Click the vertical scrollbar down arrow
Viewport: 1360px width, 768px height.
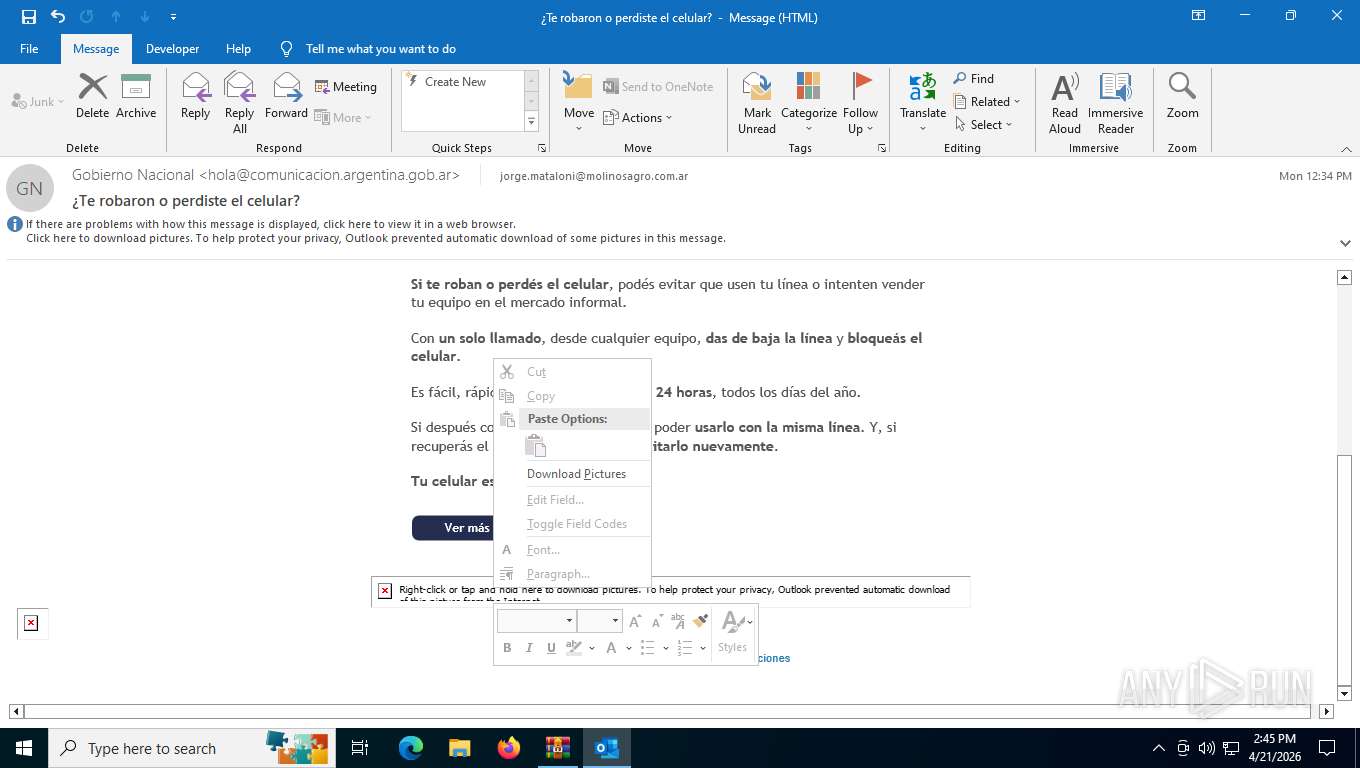[x=1344, y=693]
